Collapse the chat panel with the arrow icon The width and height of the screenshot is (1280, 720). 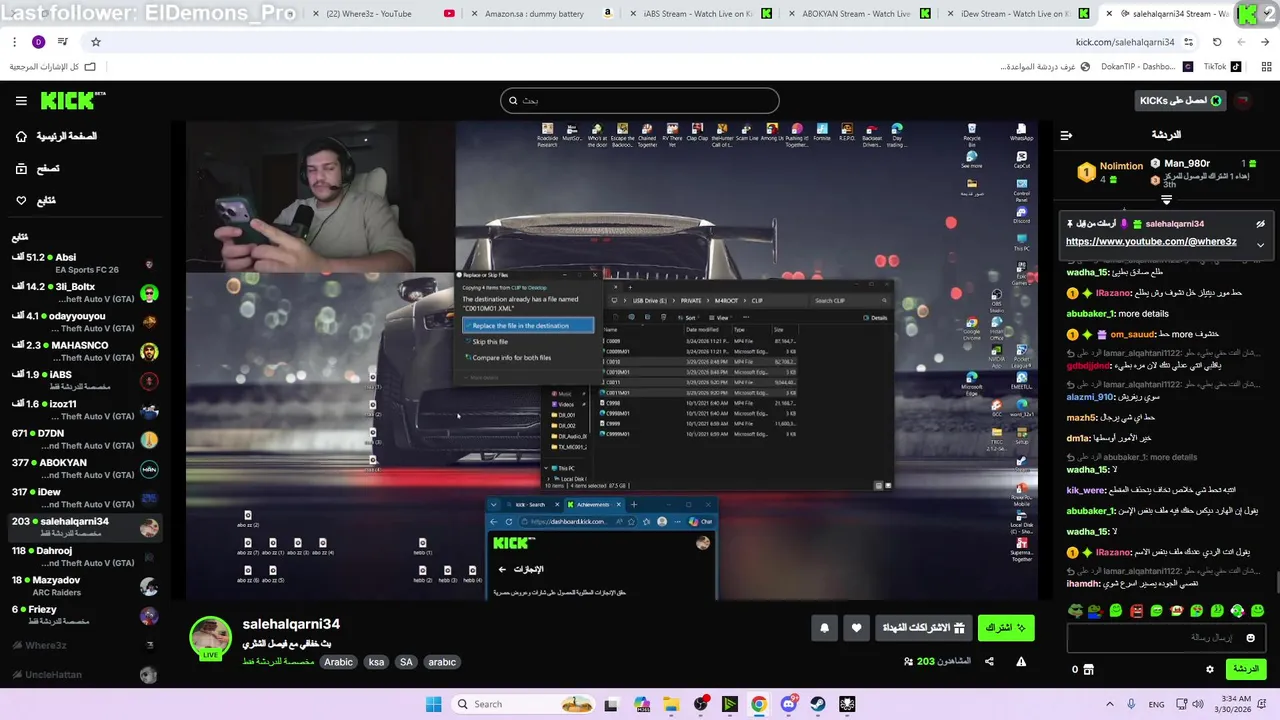(1066, 135)
